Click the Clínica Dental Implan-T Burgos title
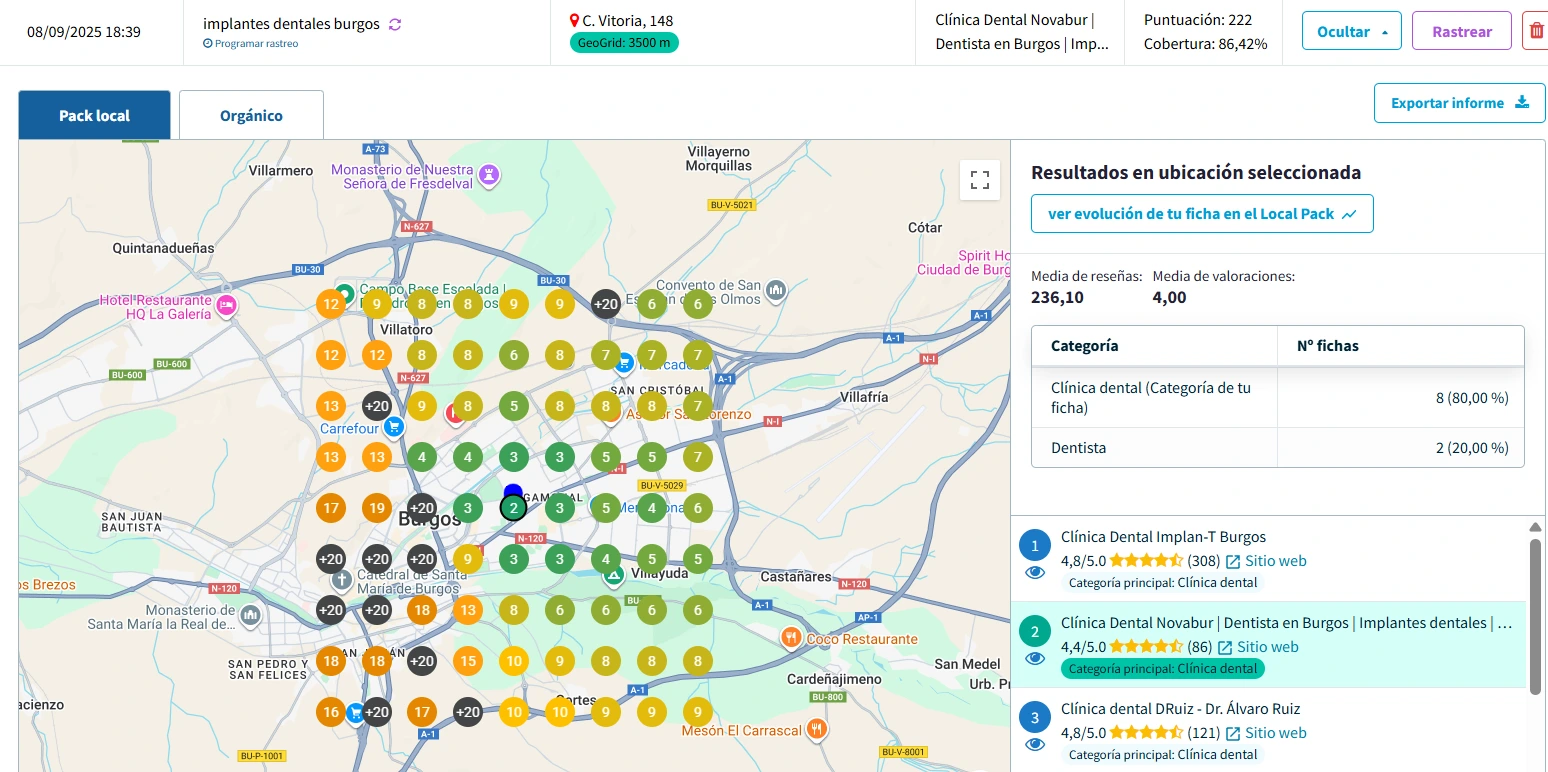The height and width of the screenshot is (772, 1548). pos(1163,537)
